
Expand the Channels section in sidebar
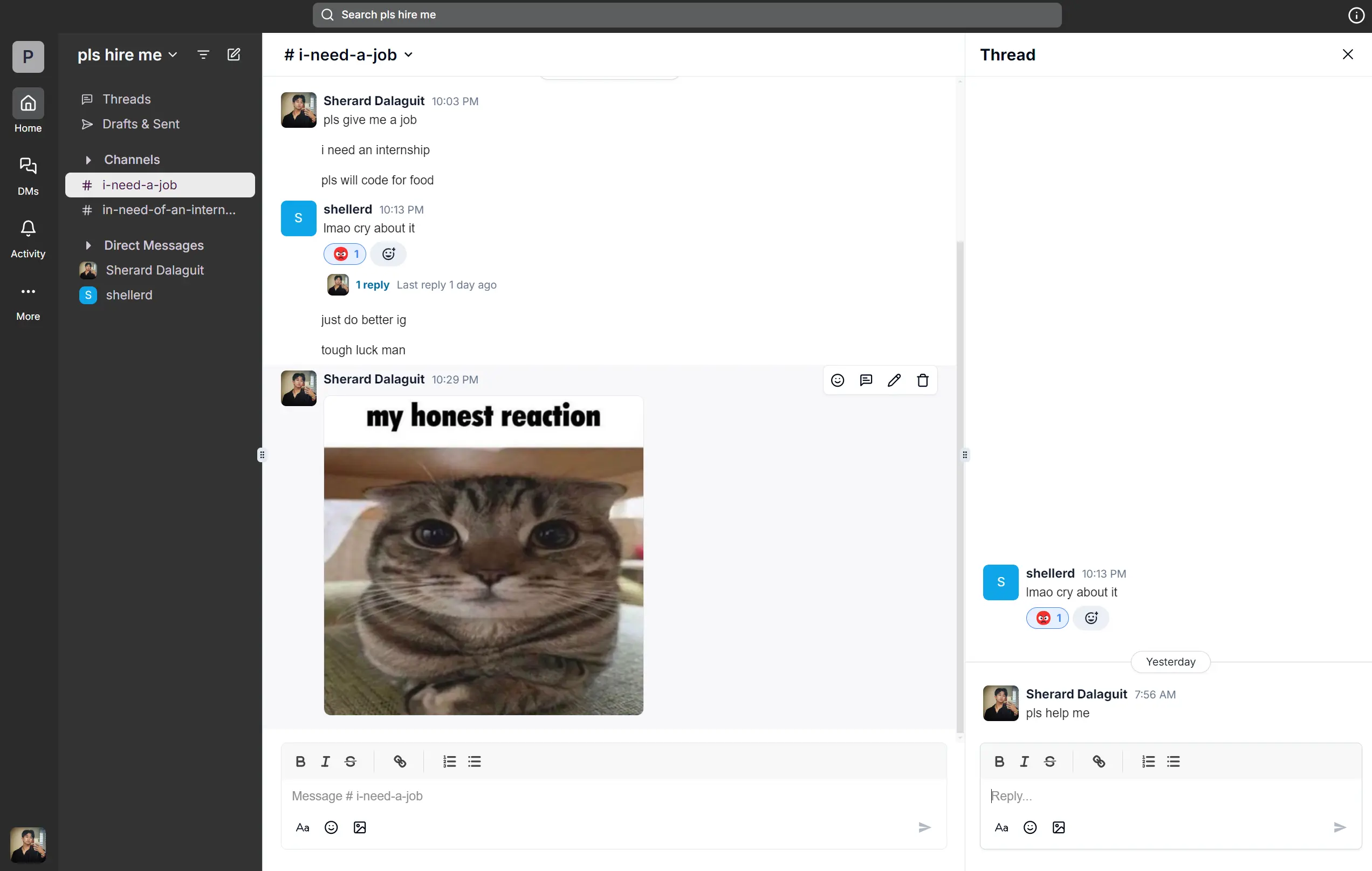click(x=88, y=160)
